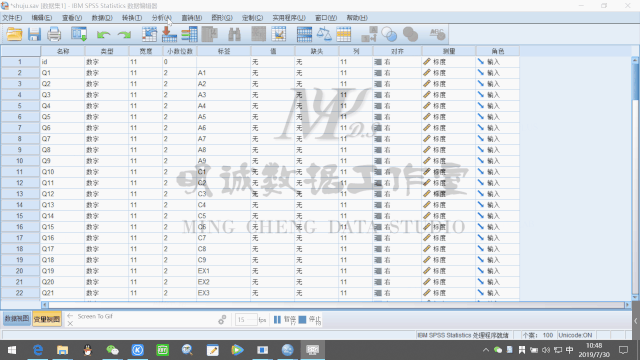This screenshot has height=360, width=640.
Task: Click the Insert variable toolbar icon
Action: [x=279, y=34]
